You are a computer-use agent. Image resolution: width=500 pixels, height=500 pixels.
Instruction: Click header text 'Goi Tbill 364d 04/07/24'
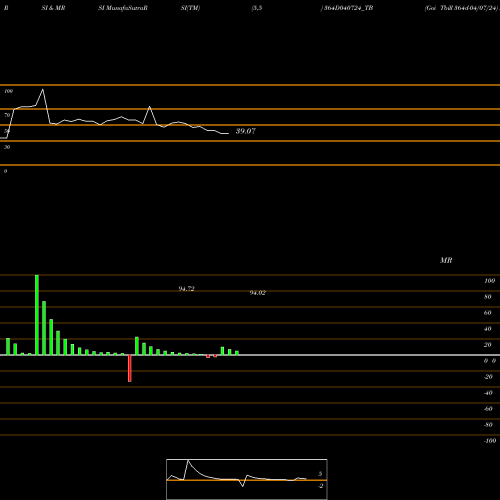tap(461, 8)
